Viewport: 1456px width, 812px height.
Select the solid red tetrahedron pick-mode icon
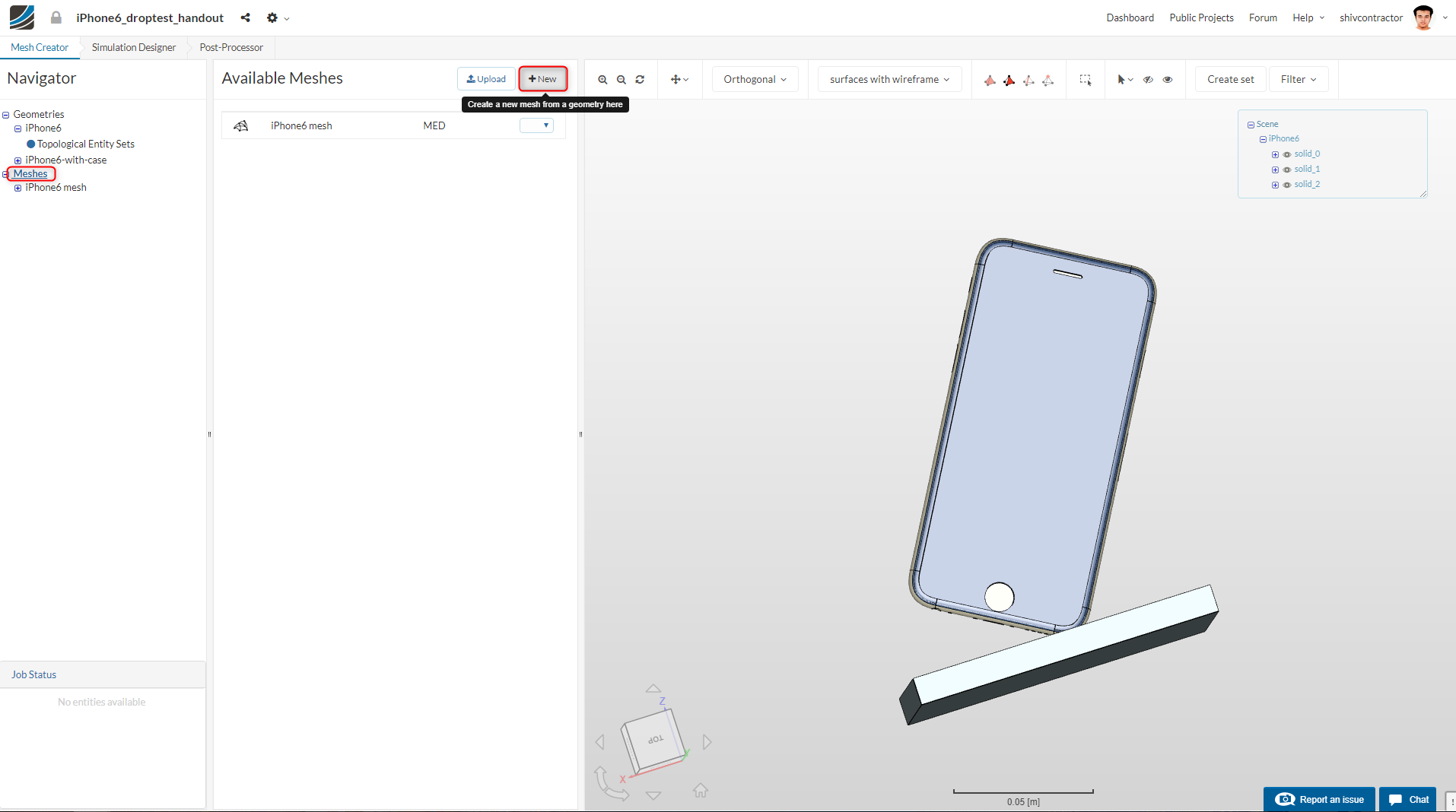[x=990, y=80]
